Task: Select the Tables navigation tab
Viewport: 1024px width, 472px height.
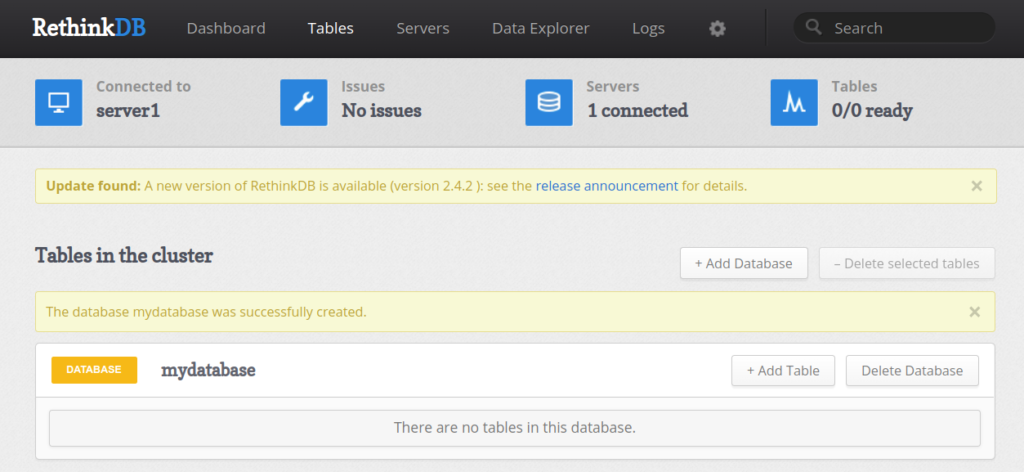Action: coord(330,29)
